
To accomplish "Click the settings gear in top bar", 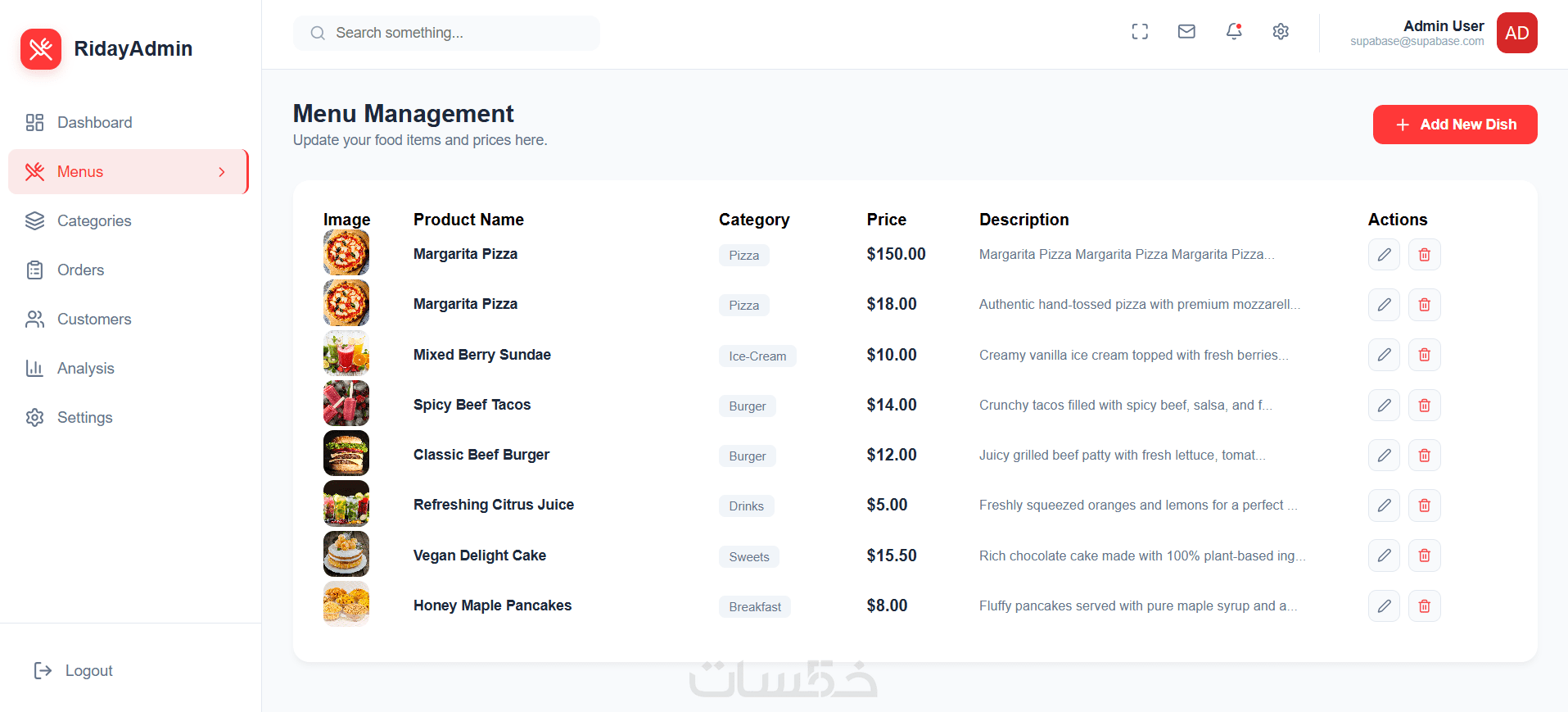I will click(x=1281, y=32).
